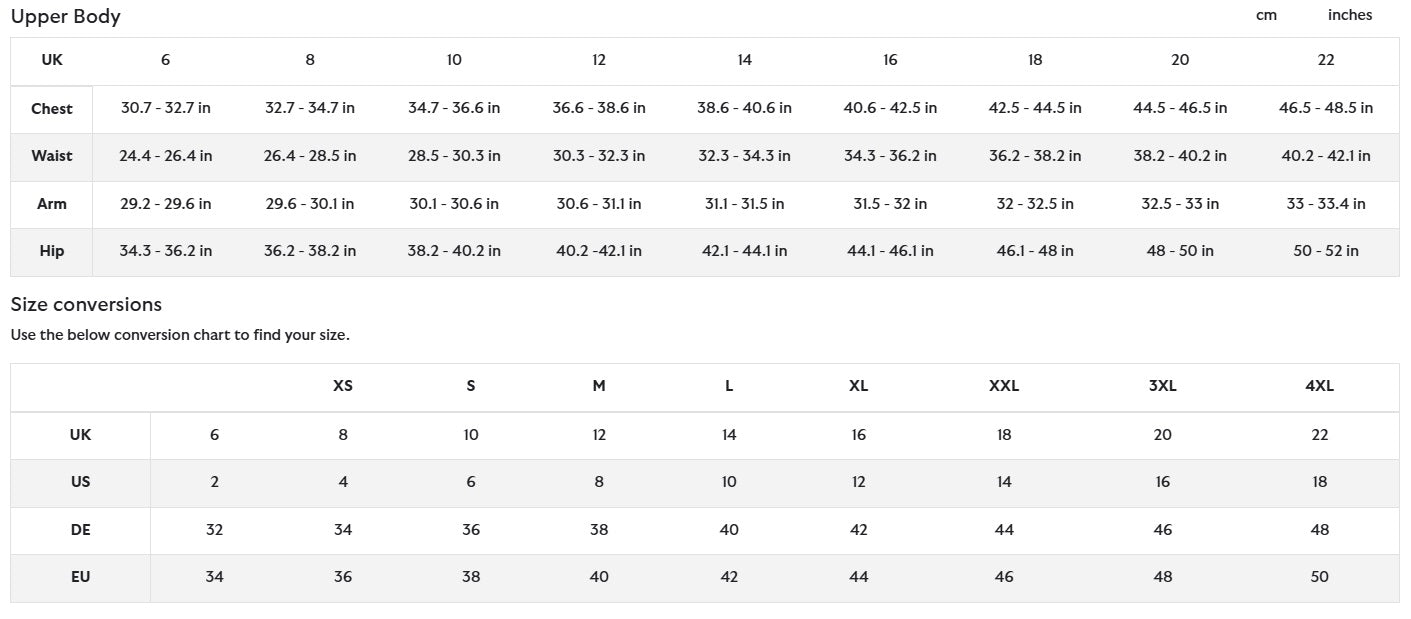This screenshot has width=1411, height=619.
Task: Switch measurements to inches
Action: click(x=1350, y=15)
